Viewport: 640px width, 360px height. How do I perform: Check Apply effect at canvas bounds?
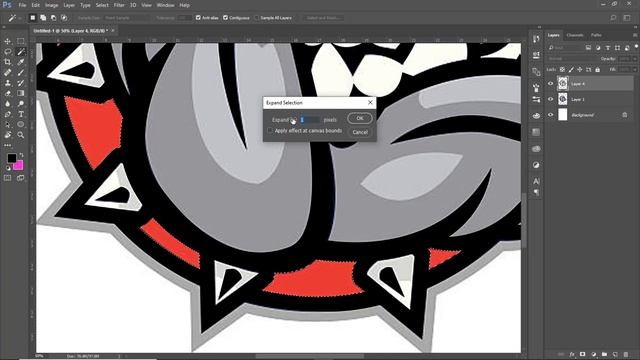pyautogui.click(x=270, y=131)
